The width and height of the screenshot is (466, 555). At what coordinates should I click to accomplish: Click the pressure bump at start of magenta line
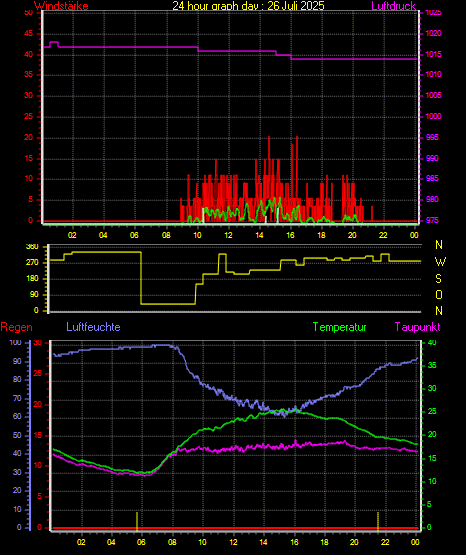click(x=54, y=43)
